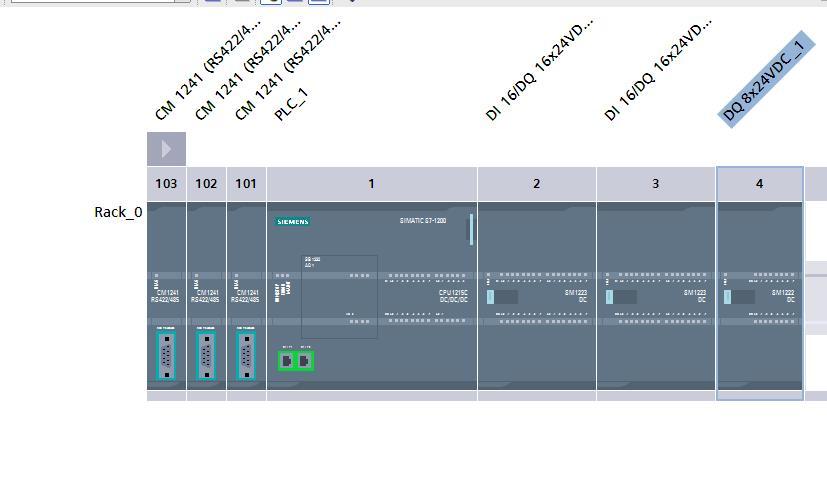Click the highlighted DQ 8x24VDC_1 label
The width and height of the screenshot is (827, 491).
pos(765,79)
